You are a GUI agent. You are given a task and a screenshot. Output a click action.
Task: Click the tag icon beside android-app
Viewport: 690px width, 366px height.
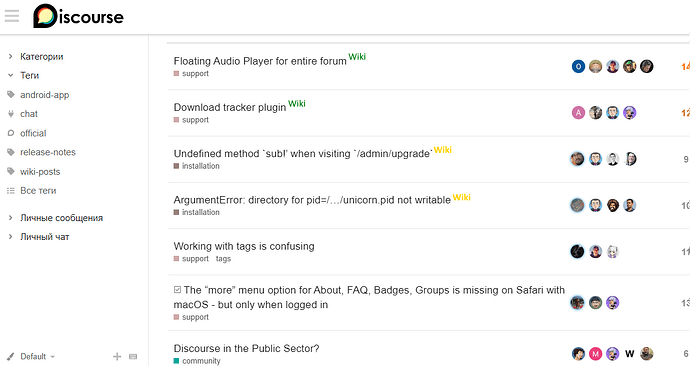pyautogui.click(x=11, y=95)
